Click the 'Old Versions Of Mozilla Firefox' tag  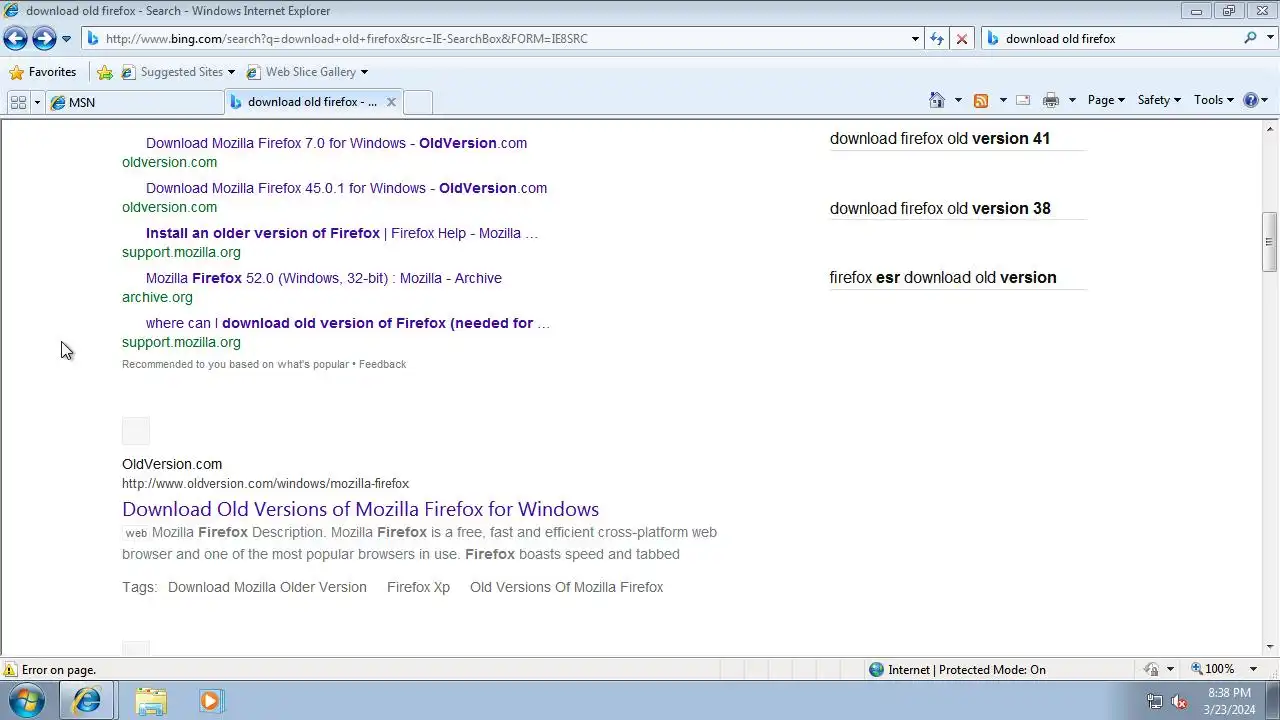coord(566,587)
